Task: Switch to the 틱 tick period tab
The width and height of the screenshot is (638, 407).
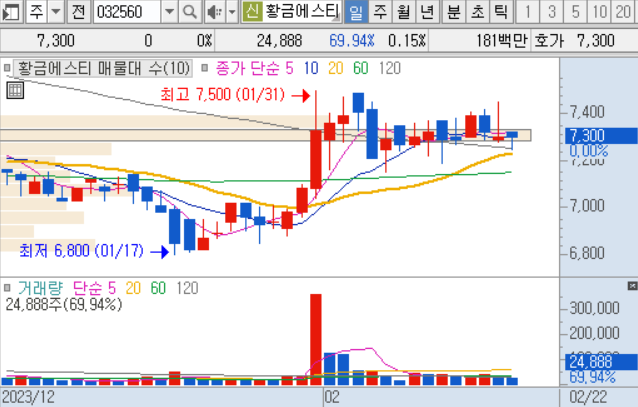Action: tap(501, 12)
